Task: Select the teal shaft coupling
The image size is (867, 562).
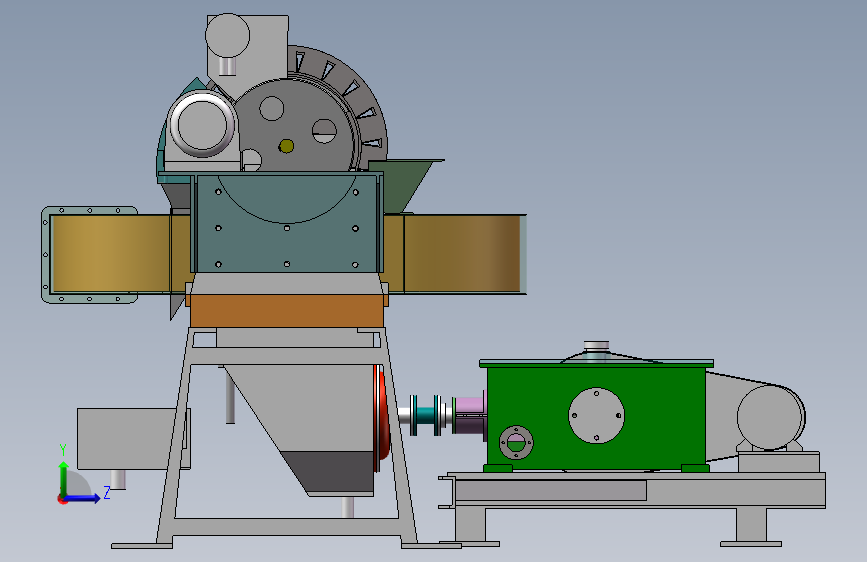Action: 426,415
